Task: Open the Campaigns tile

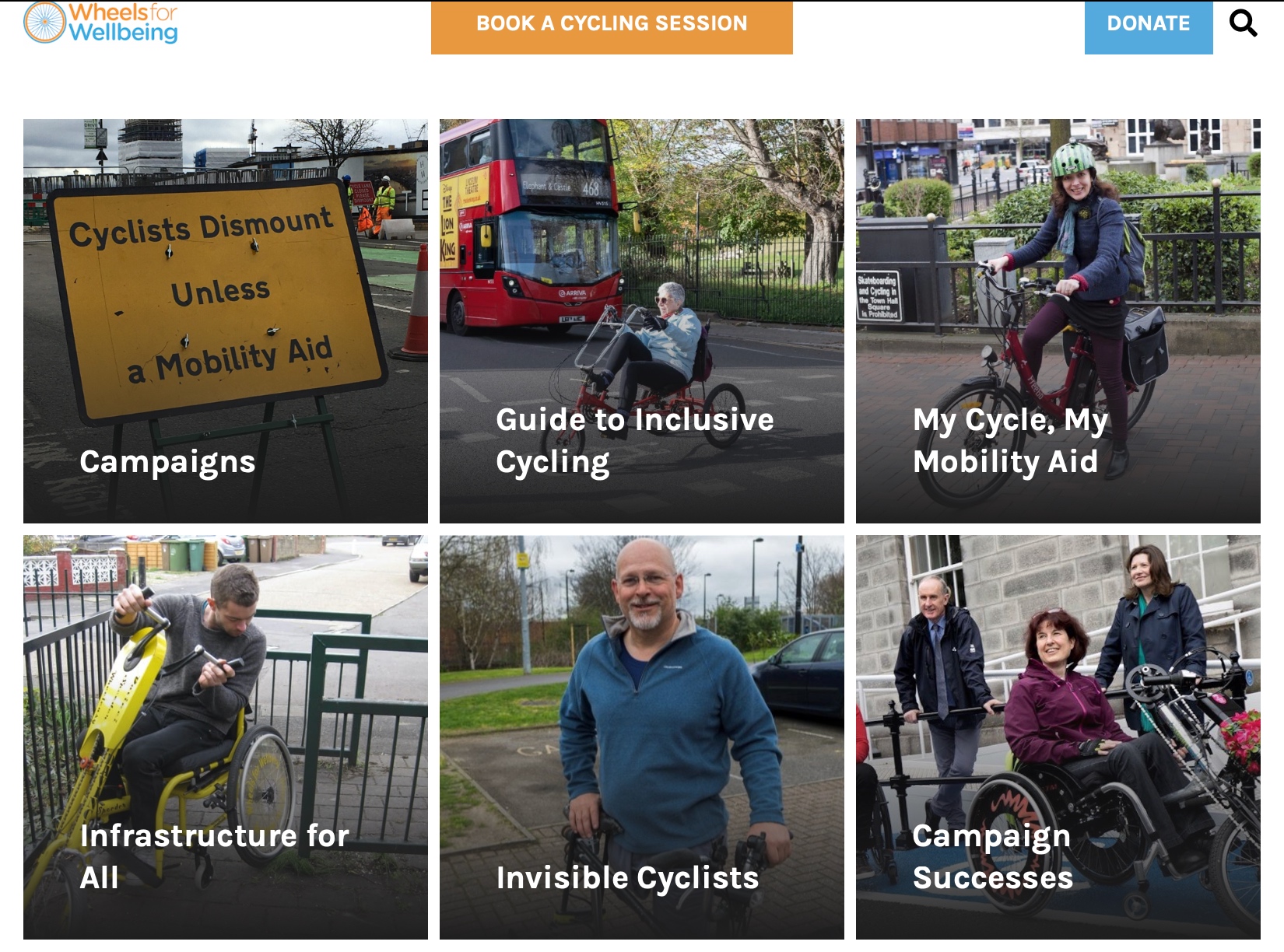Action: click(226, 321)
